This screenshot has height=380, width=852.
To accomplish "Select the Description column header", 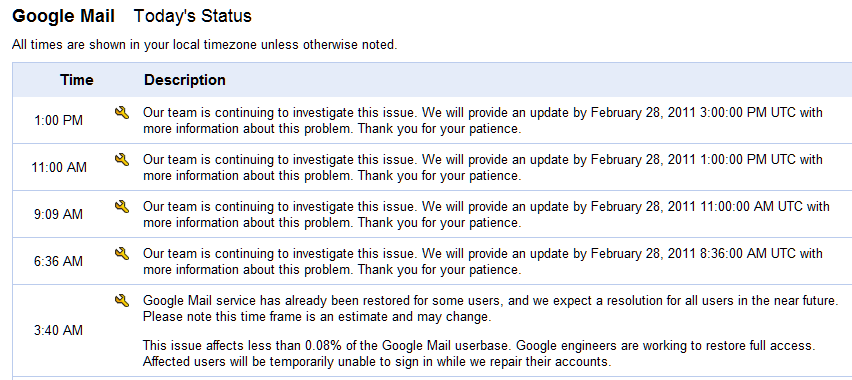I will coord(185,80).
